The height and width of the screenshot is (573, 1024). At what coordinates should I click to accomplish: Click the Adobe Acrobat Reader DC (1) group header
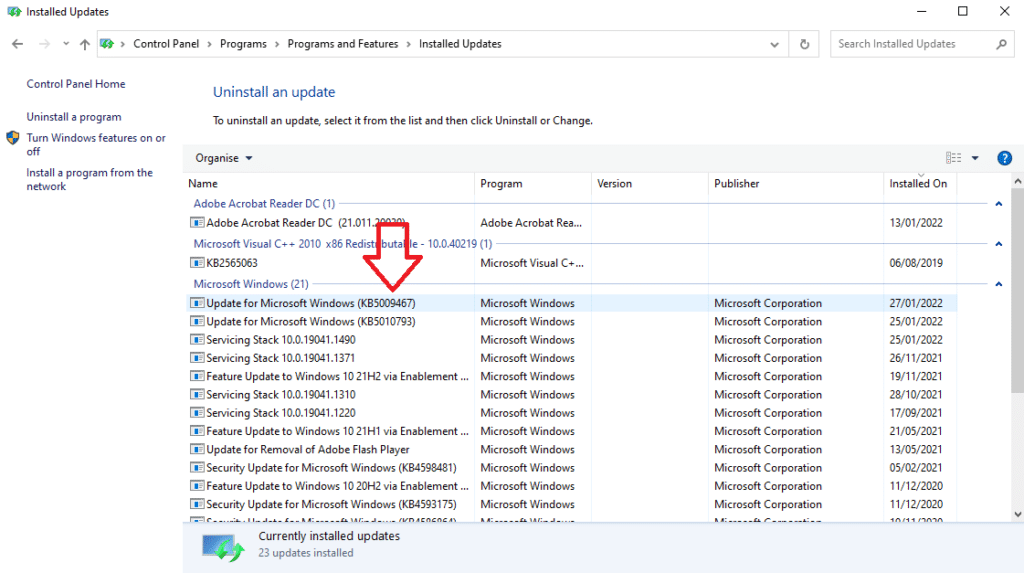[x=264, y=204]
